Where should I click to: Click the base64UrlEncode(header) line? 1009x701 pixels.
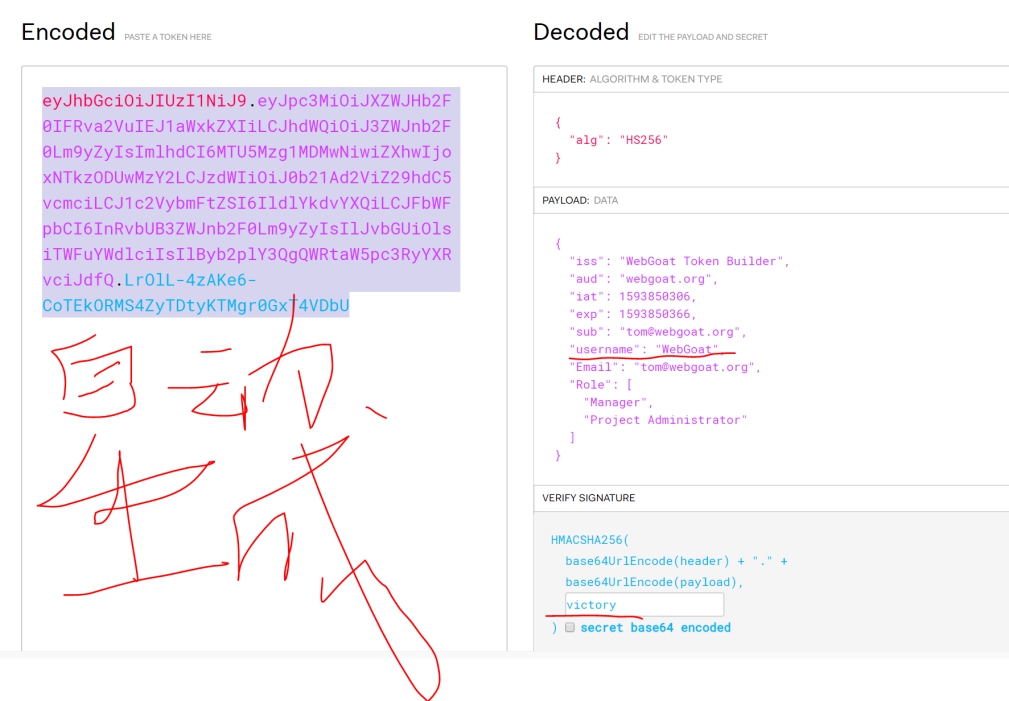pos(676,561)
